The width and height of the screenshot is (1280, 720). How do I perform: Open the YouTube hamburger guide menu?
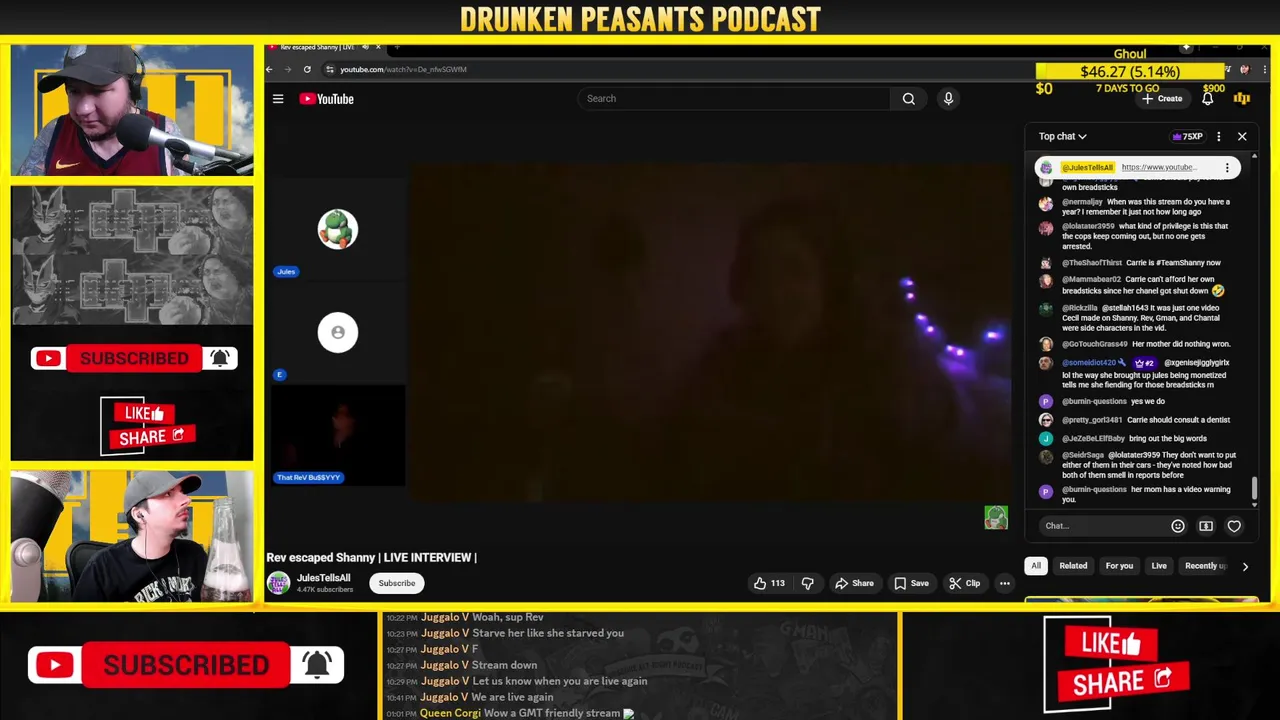(x=278, y=99)
